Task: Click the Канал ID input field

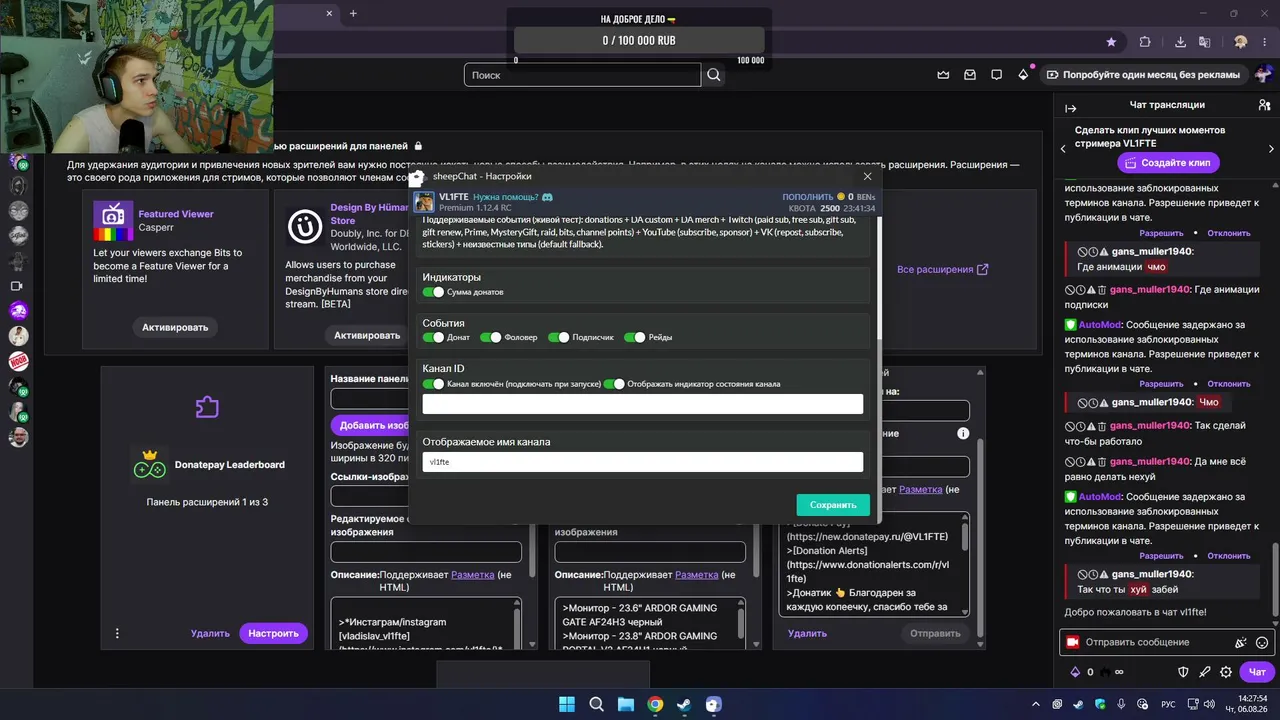Action: 642,404
